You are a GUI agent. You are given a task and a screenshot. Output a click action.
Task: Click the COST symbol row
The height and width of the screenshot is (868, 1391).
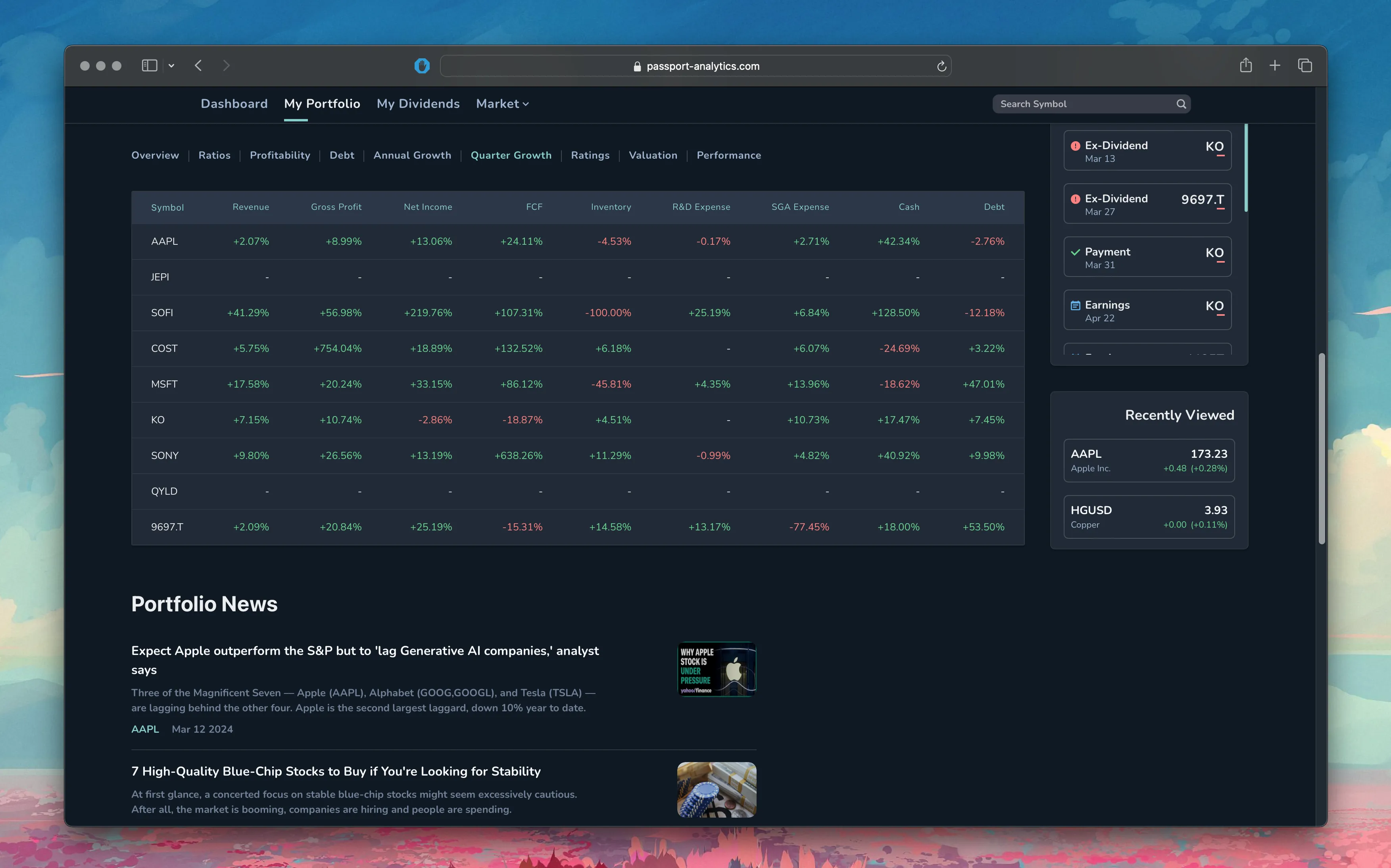578,348
